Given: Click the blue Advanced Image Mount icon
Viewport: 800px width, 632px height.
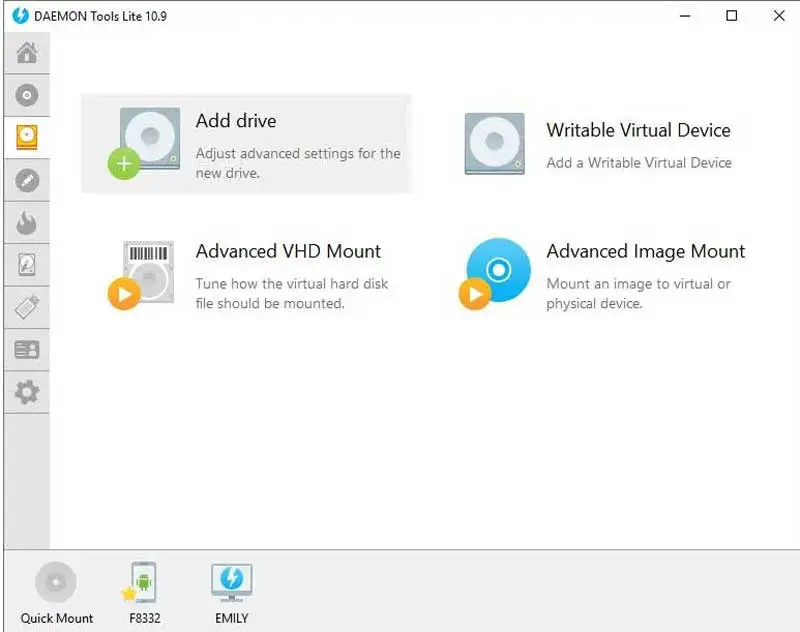Looking at the screenshot, I should pos(495,274).
